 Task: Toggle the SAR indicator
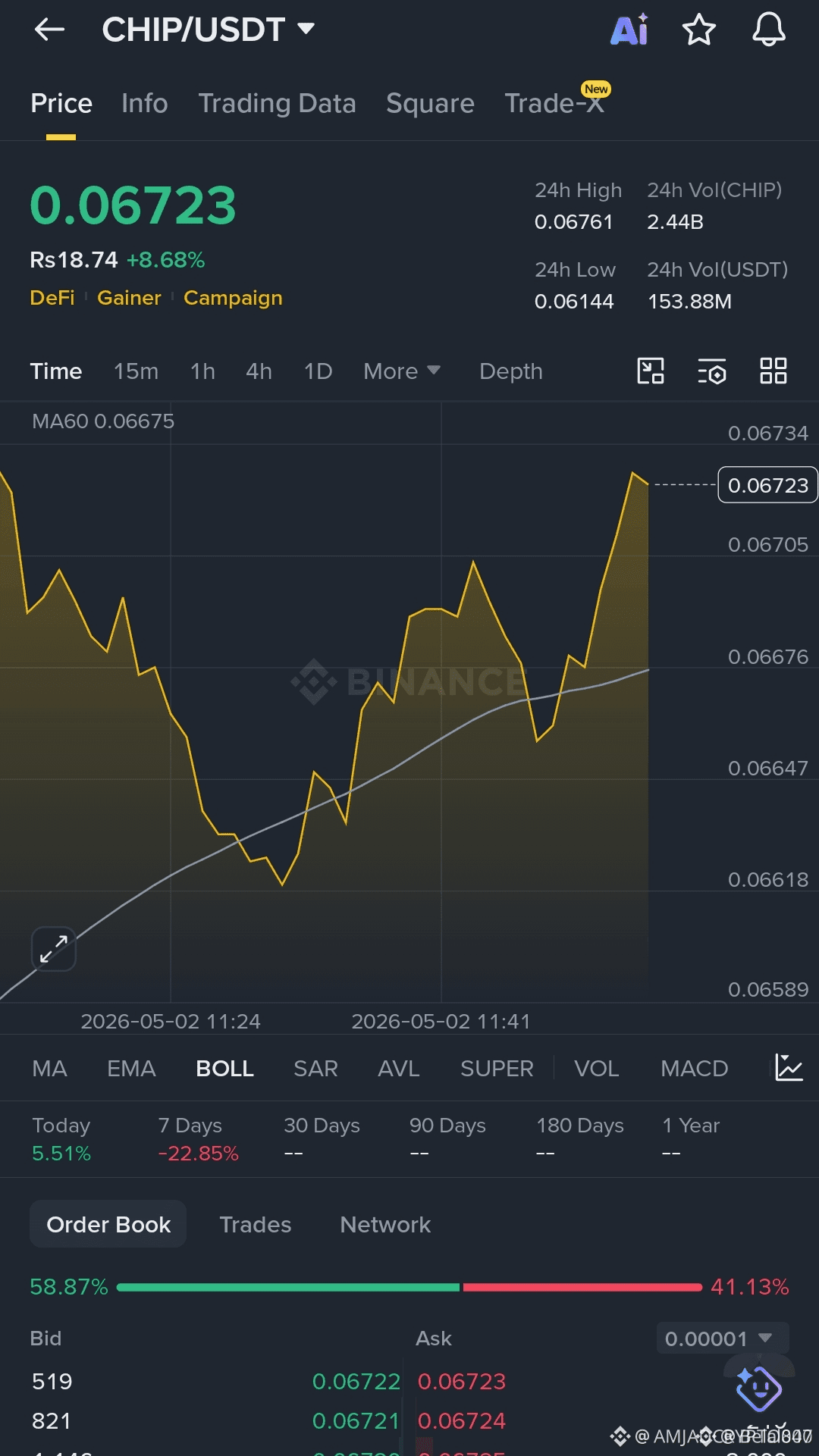tap(315, 1069)
